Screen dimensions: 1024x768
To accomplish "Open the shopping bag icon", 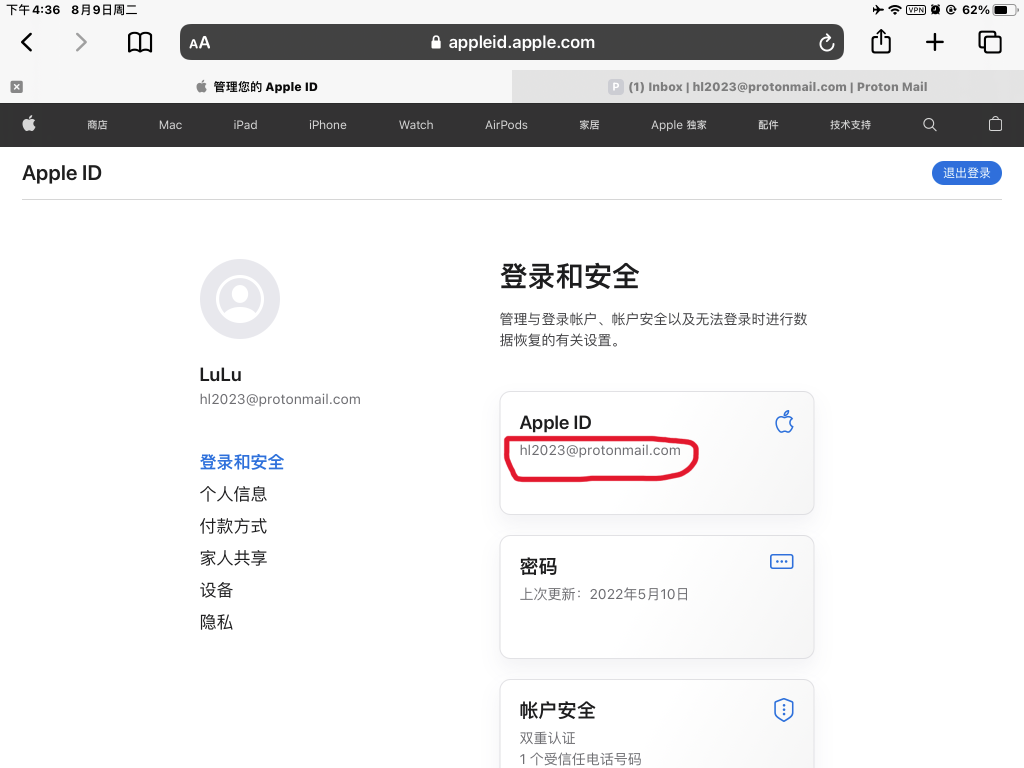I will click(x=995, y=124).
